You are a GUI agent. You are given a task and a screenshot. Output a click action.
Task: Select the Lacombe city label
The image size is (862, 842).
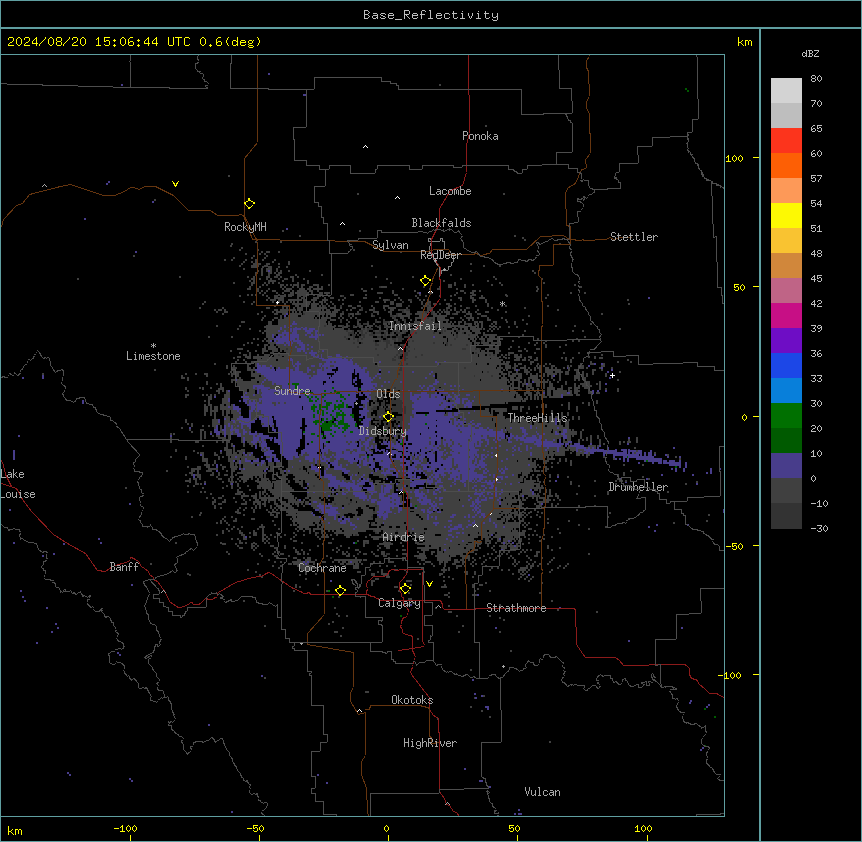(x=450, y=191)
